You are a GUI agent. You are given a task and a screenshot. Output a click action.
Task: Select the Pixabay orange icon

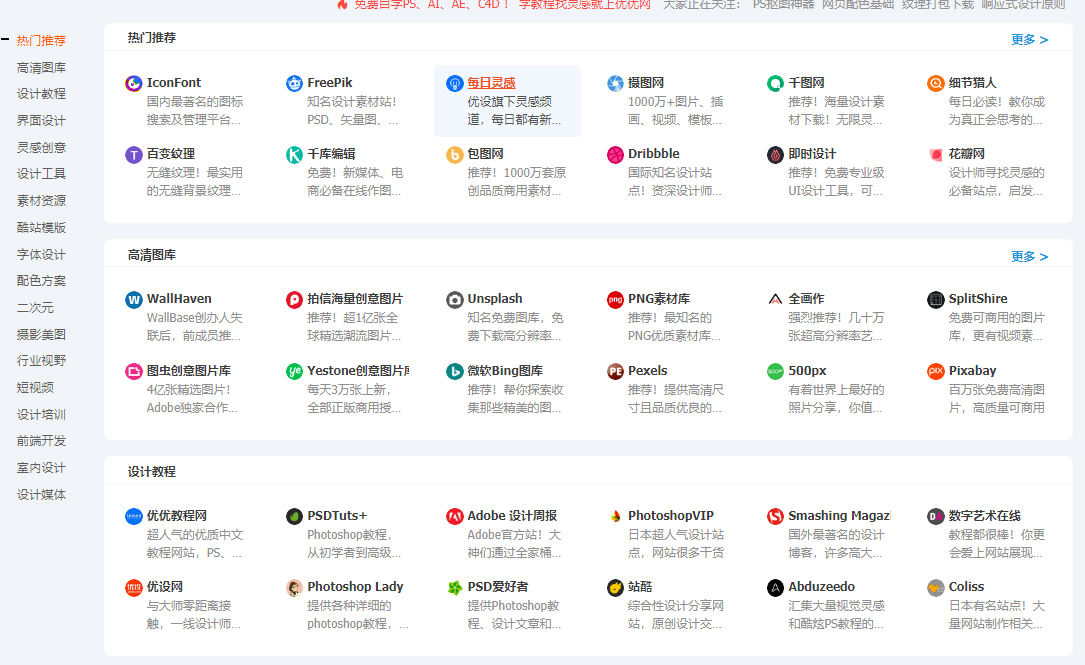coord(936,372)
